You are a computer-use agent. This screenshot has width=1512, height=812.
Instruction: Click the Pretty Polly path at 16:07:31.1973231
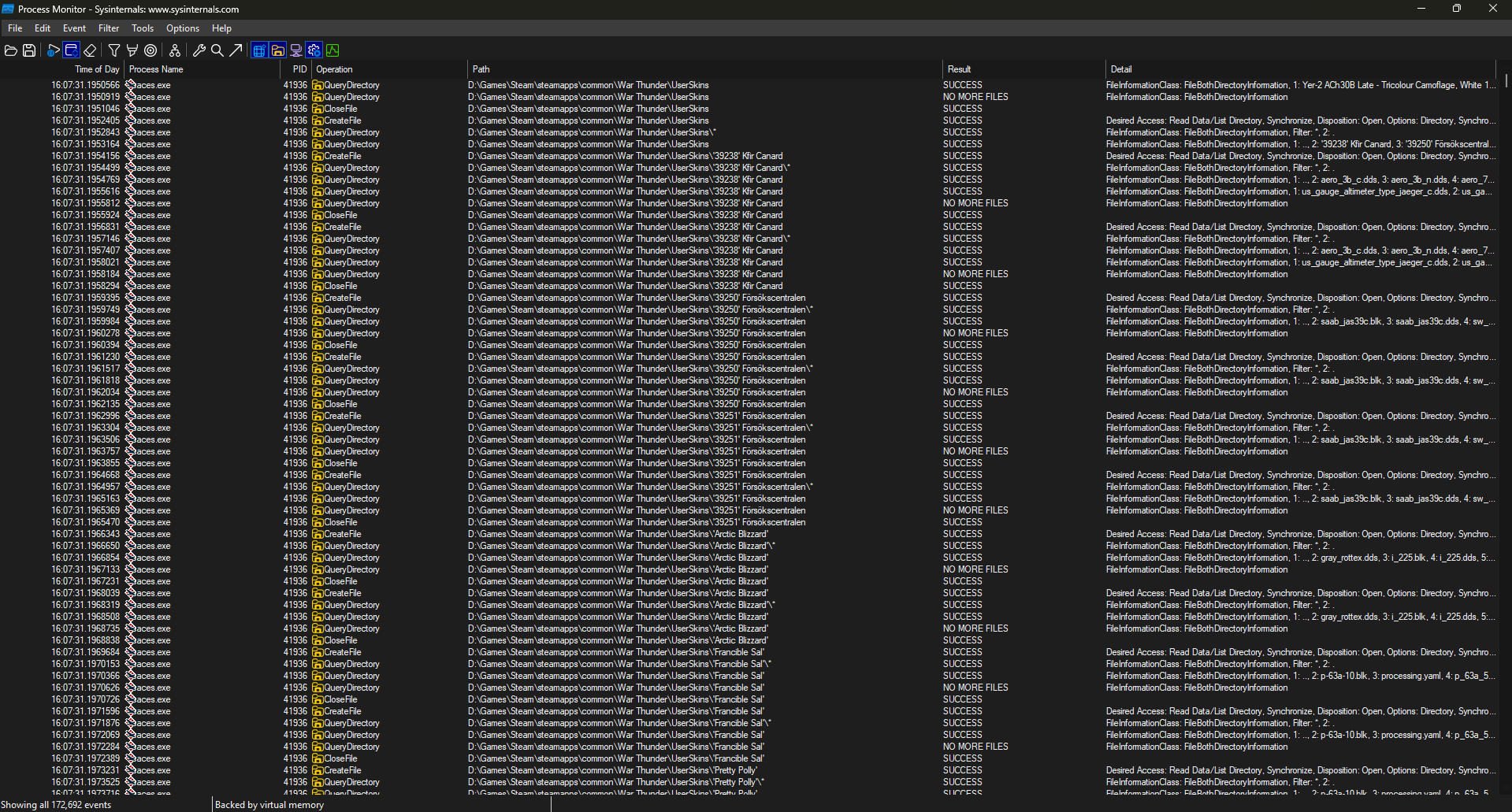[613, 770]
